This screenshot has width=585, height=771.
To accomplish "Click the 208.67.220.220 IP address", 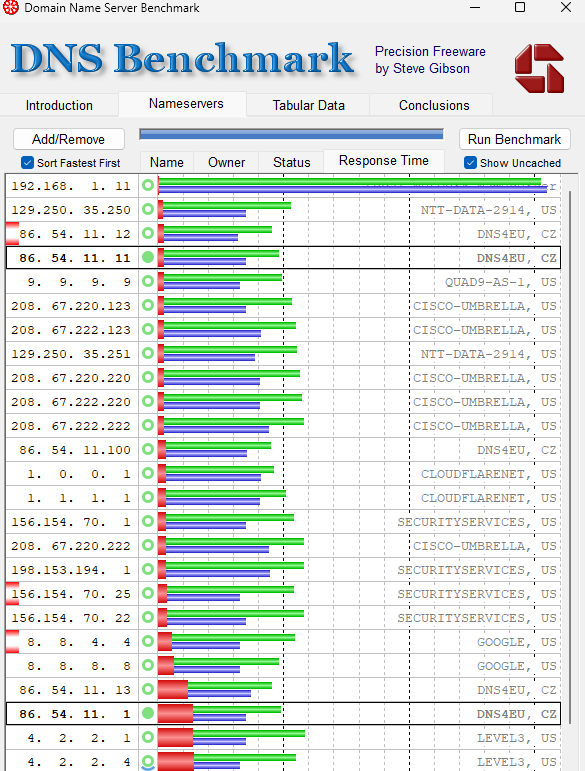I will pos(71,378).
